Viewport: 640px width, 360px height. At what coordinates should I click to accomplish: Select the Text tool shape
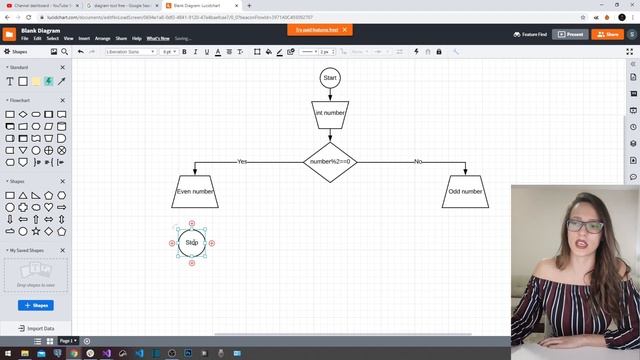coord(10,82)
